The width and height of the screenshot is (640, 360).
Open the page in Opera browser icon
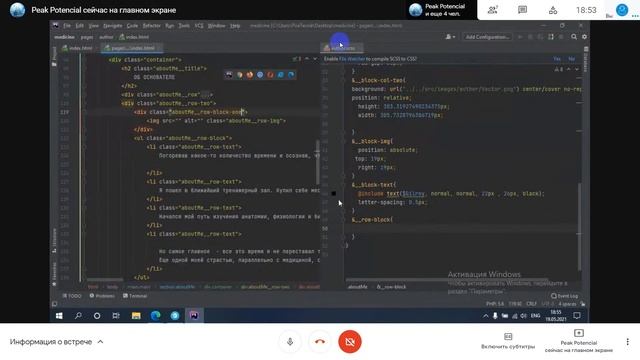[270, 75]
